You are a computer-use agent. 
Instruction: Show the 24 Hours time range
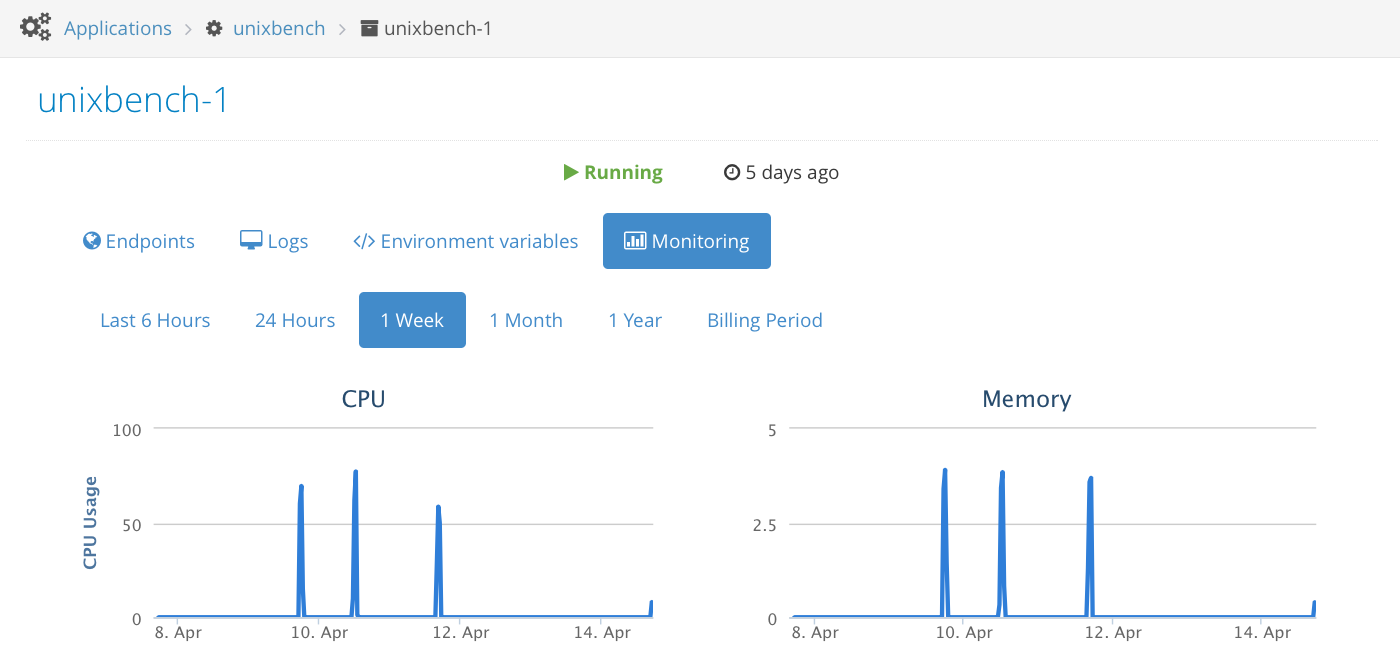295,321
